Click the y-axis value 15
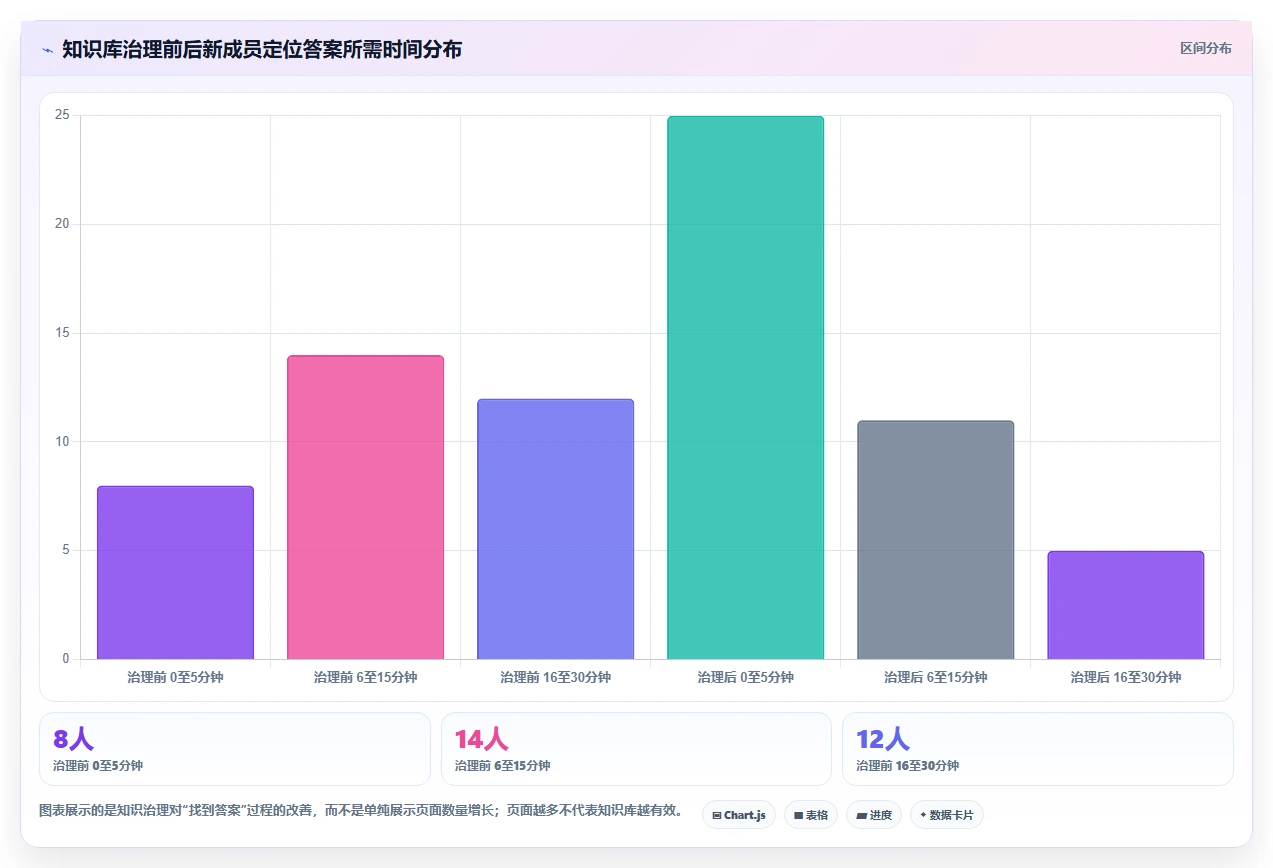 [62, 333]
